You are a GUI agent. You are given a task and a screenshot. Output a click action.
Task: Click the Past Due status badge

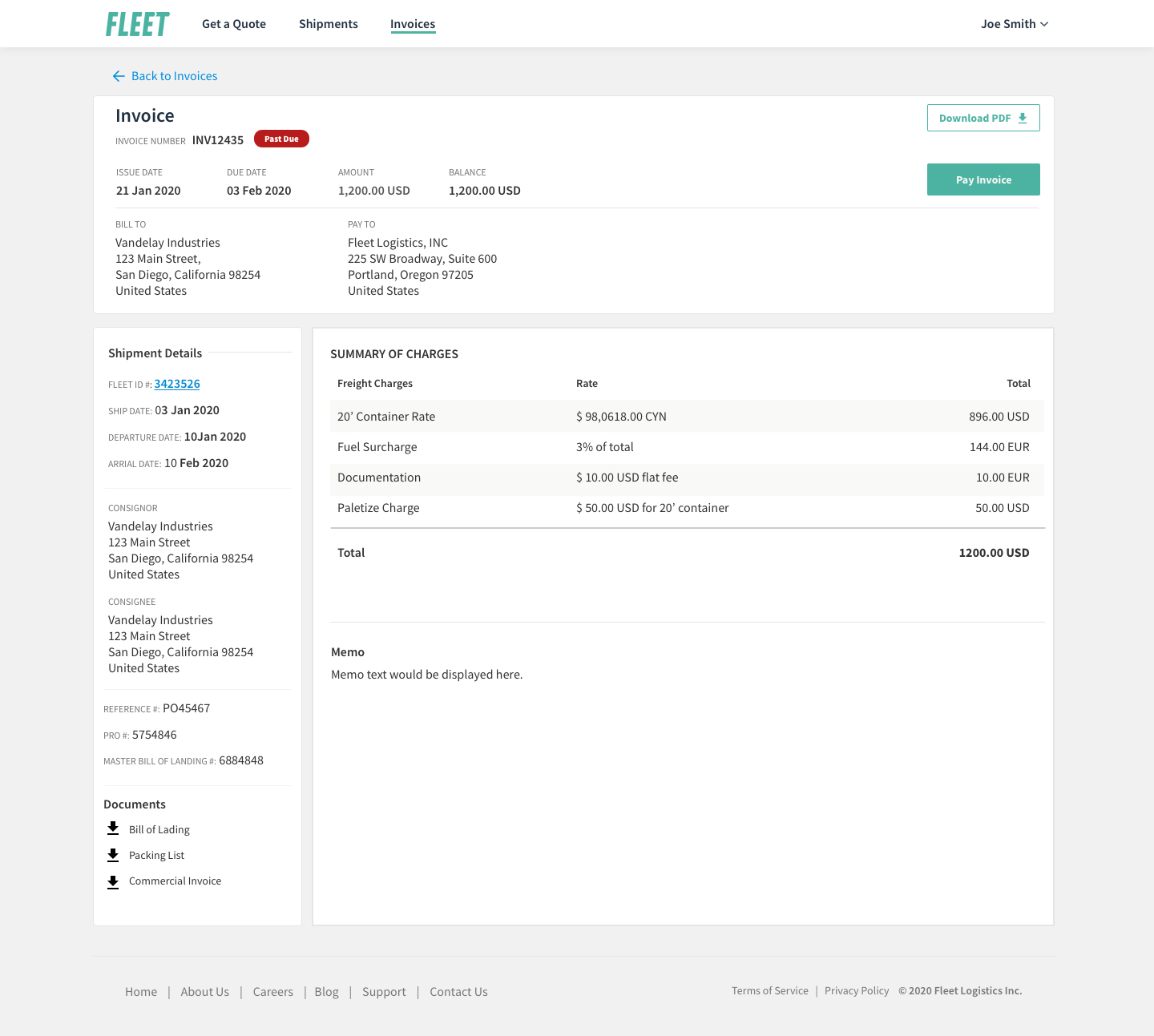point(281,139)
